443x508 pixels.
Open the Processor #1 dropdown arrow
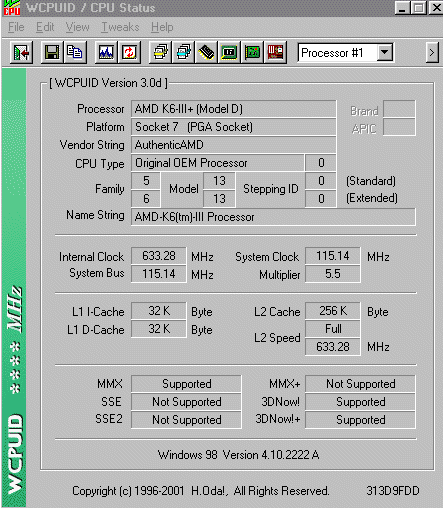(385, 53)
